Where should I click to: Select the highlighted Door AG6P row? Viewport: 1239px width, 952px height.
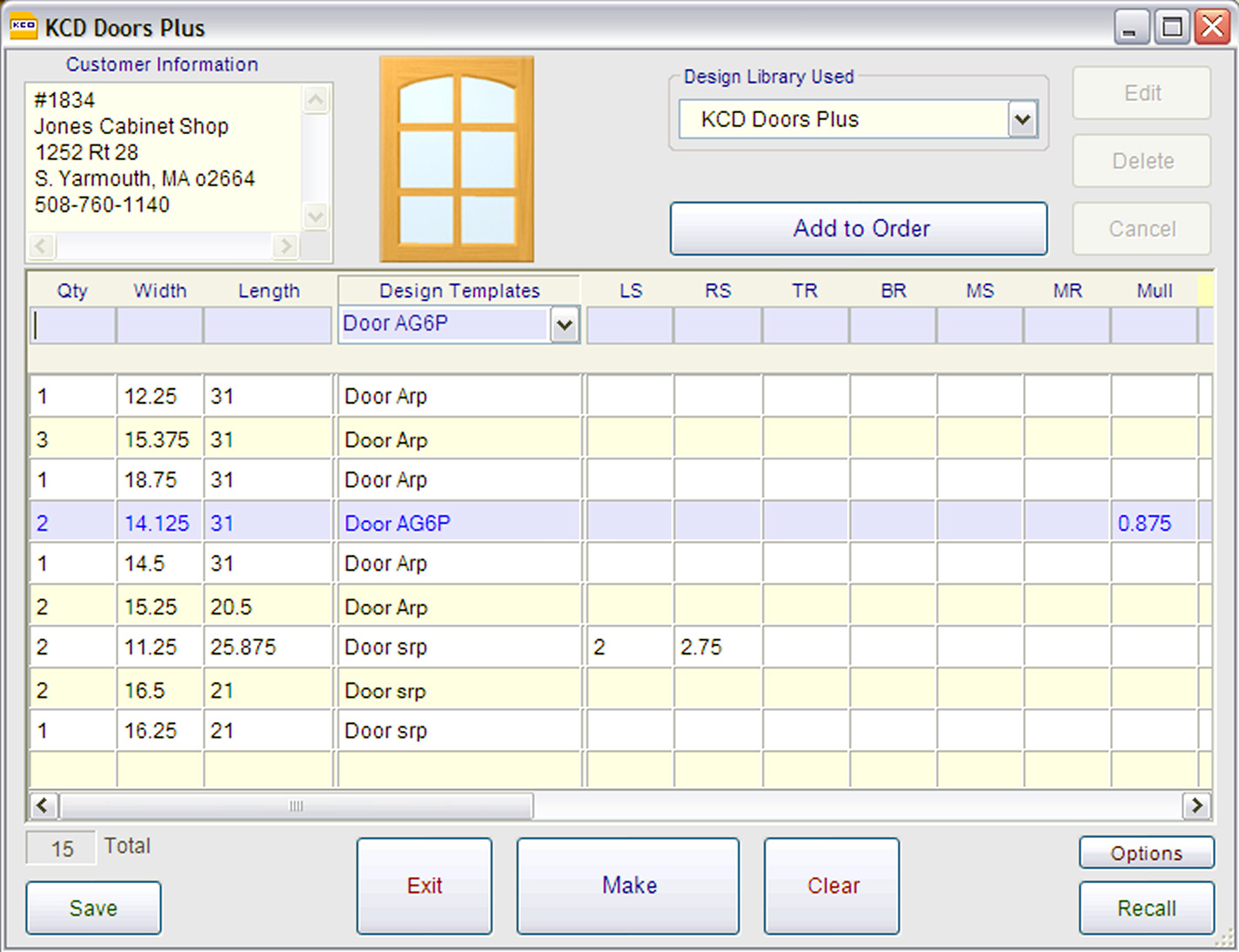click(x=397, y=522)
